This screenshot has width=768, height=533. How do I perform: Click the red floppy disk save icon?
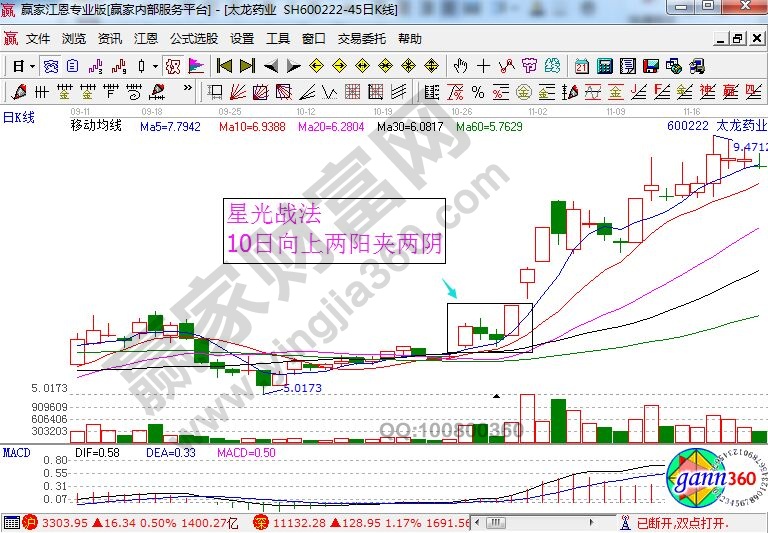tap(650, 66)
